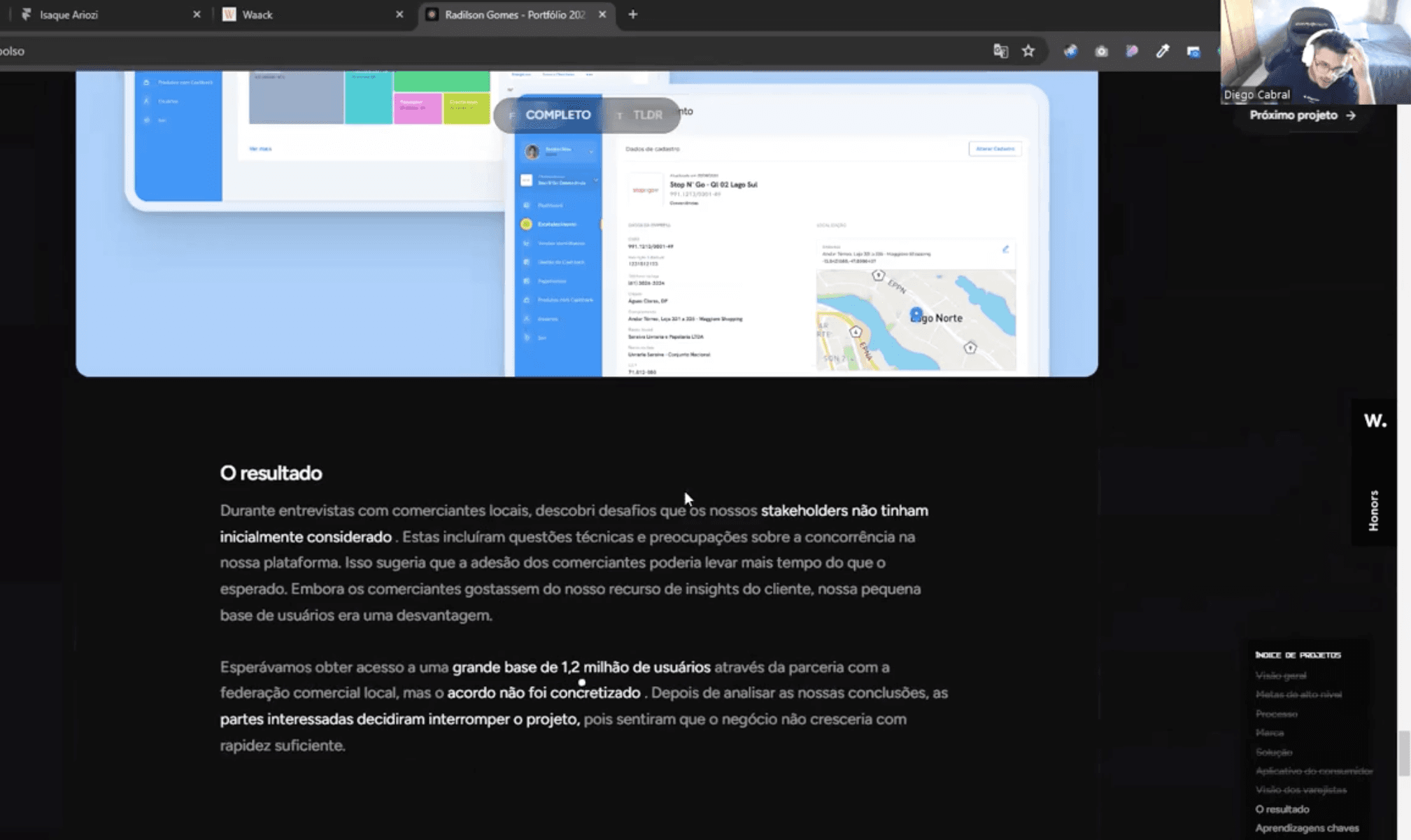Jump to Aprendizagens chaves section

pyautogui.click(x=1306, y=828)
